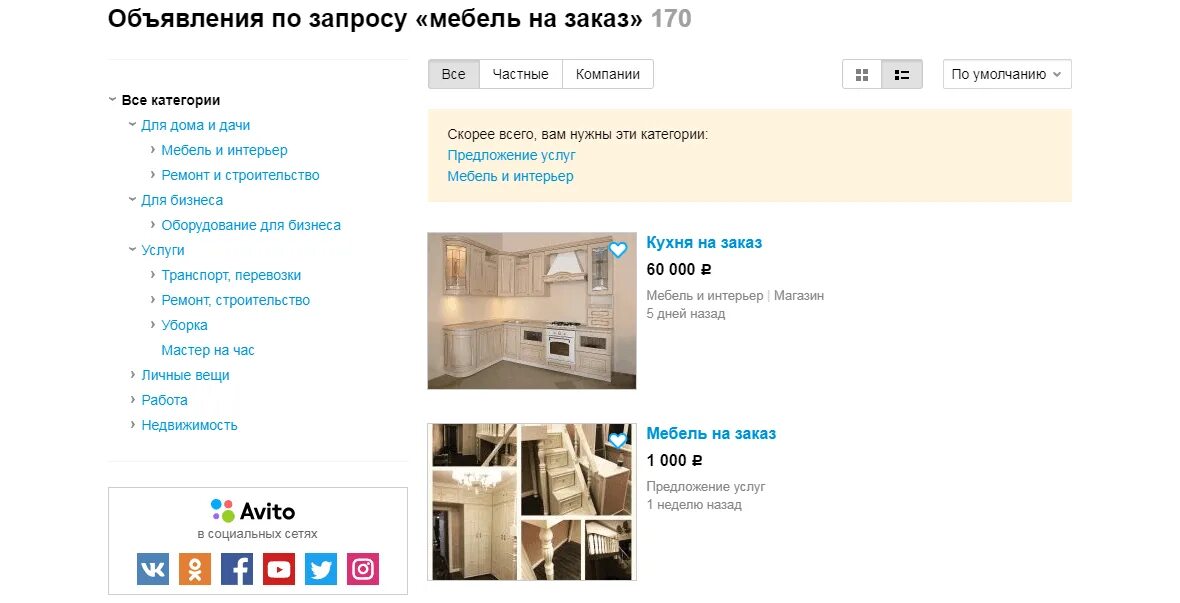Select Мастер на час in category tree
The height and width of the screenshot is (603, 1180).
click(x=208, y=350)
